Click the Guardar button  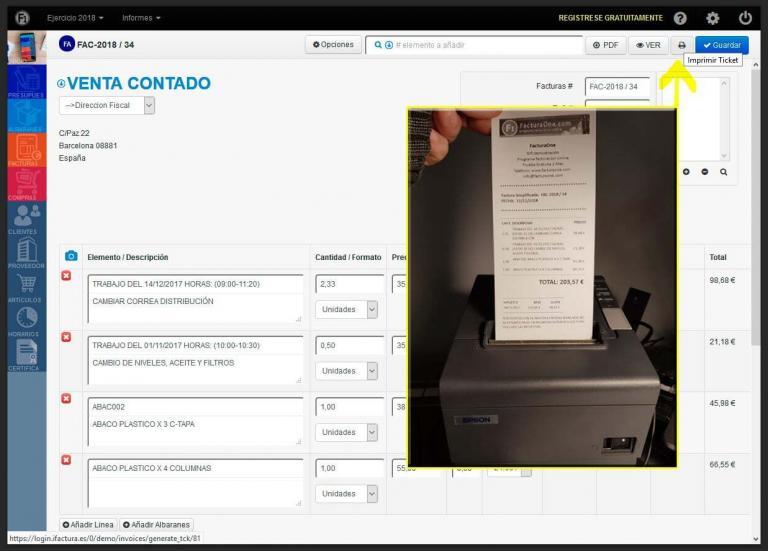pos(722,45)
